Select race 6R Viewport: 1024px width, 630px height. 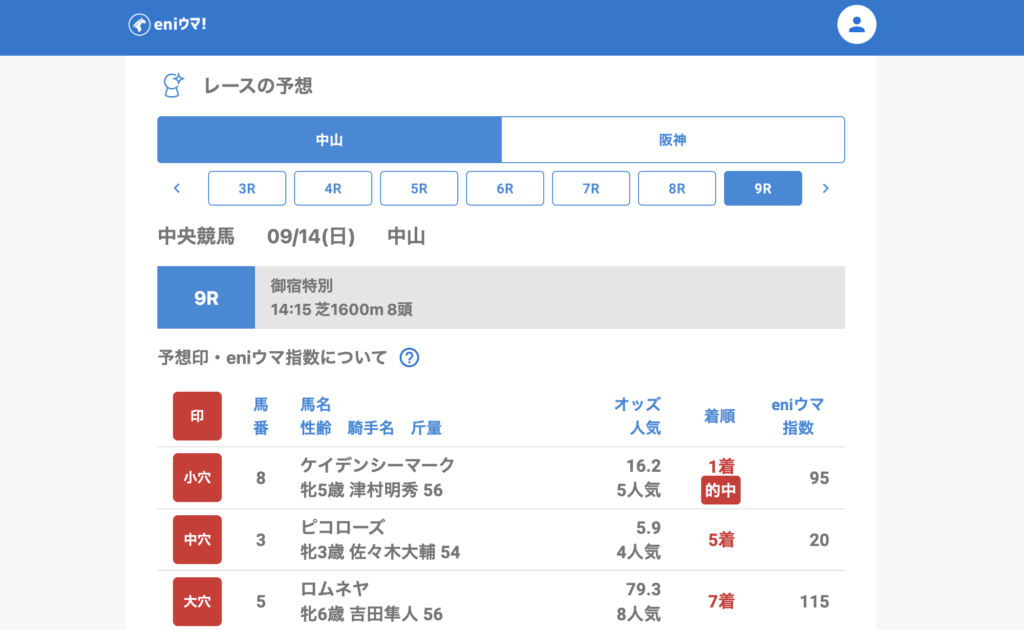pyautogui.click(x=505, y=188)
